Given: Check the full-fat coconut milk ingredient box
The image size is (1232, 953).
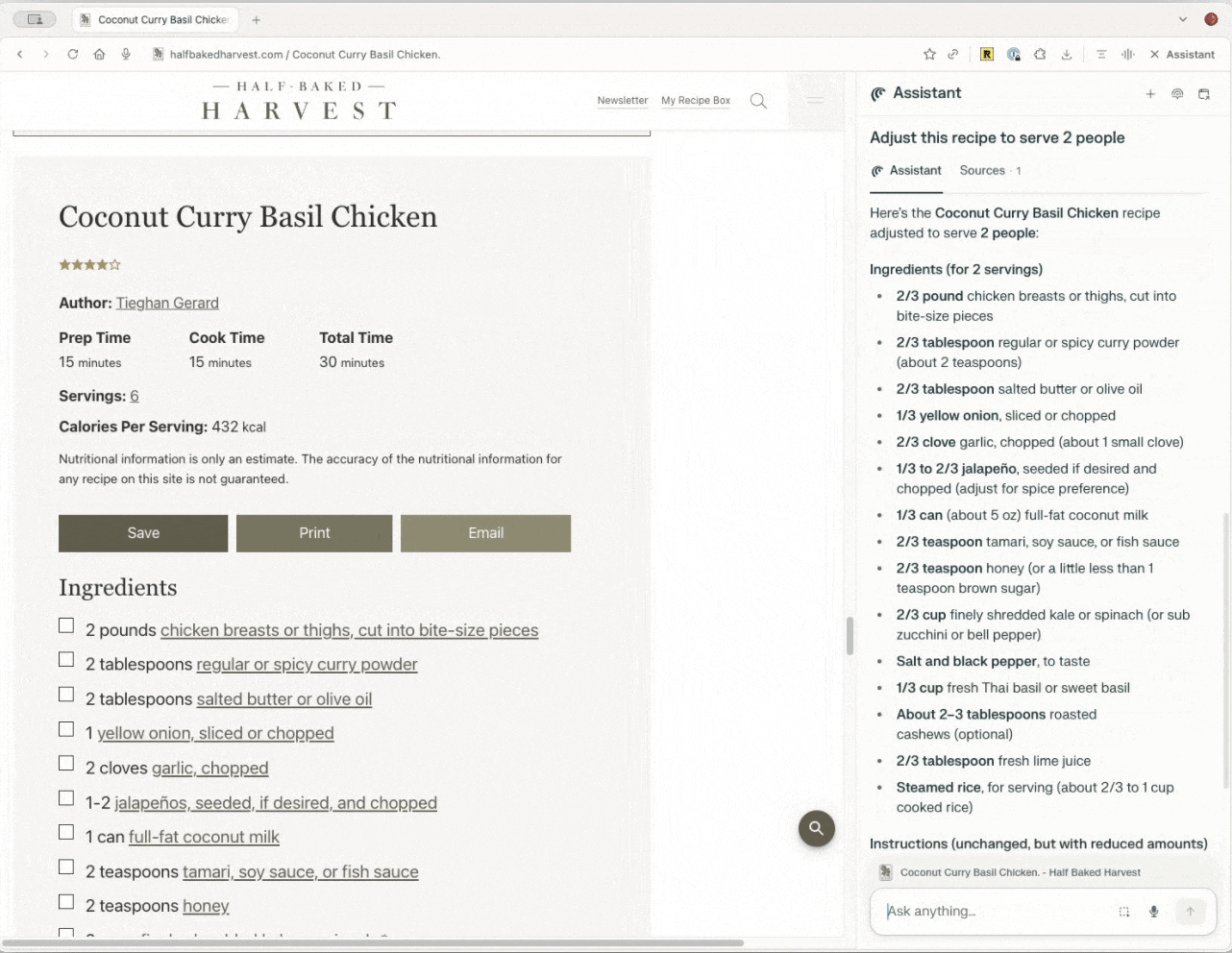Looking at the screenshot, I should [66, 833].
